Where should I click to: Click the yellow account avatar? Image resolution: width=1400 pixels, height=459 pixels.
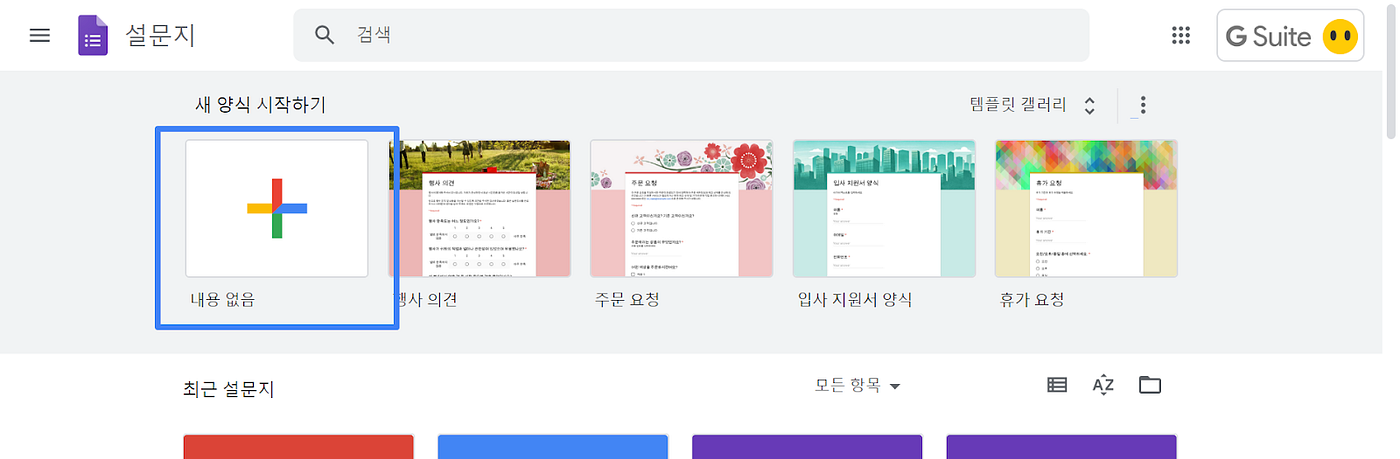tap(1340, 37)
